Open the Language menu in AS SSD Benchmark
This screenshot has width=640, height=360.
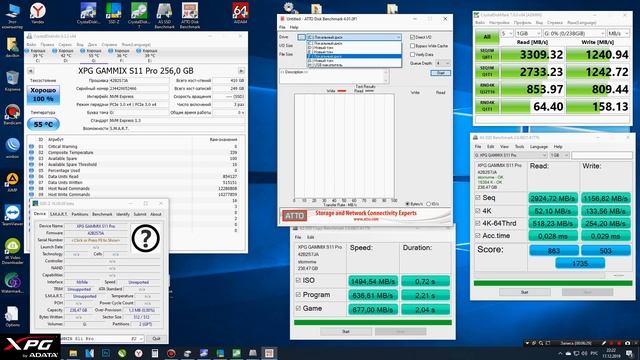click(x=538, y=147)
